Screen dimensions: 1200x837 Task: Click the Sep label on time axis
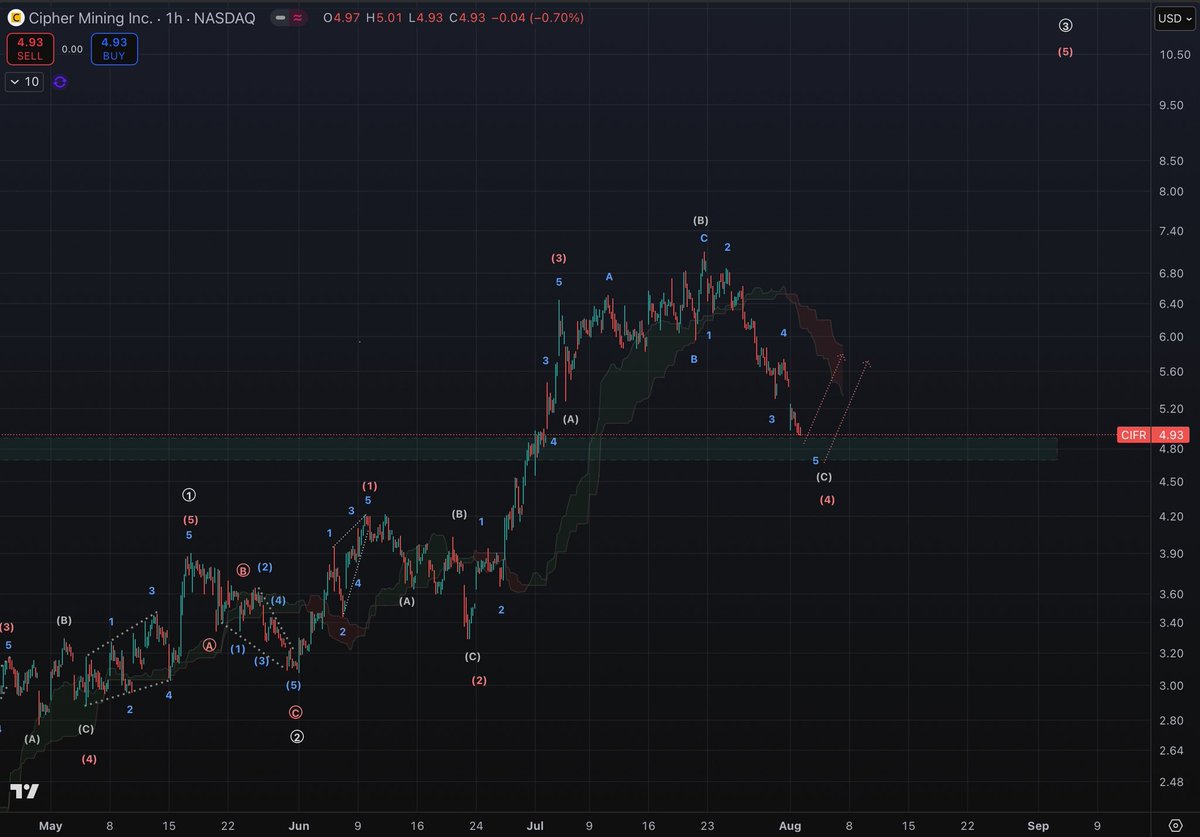pyautogui.click(x=1038, y=826)
